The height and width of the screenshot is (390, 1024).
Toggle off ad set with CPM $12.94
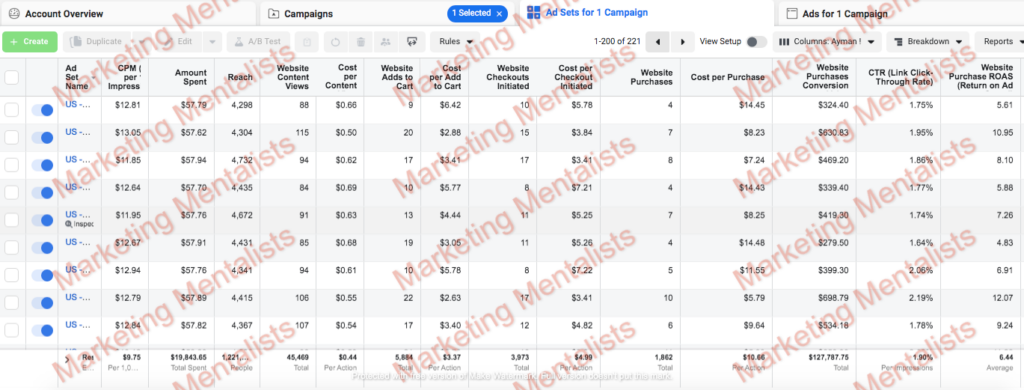pyautogui.click(x=42, y=275)
